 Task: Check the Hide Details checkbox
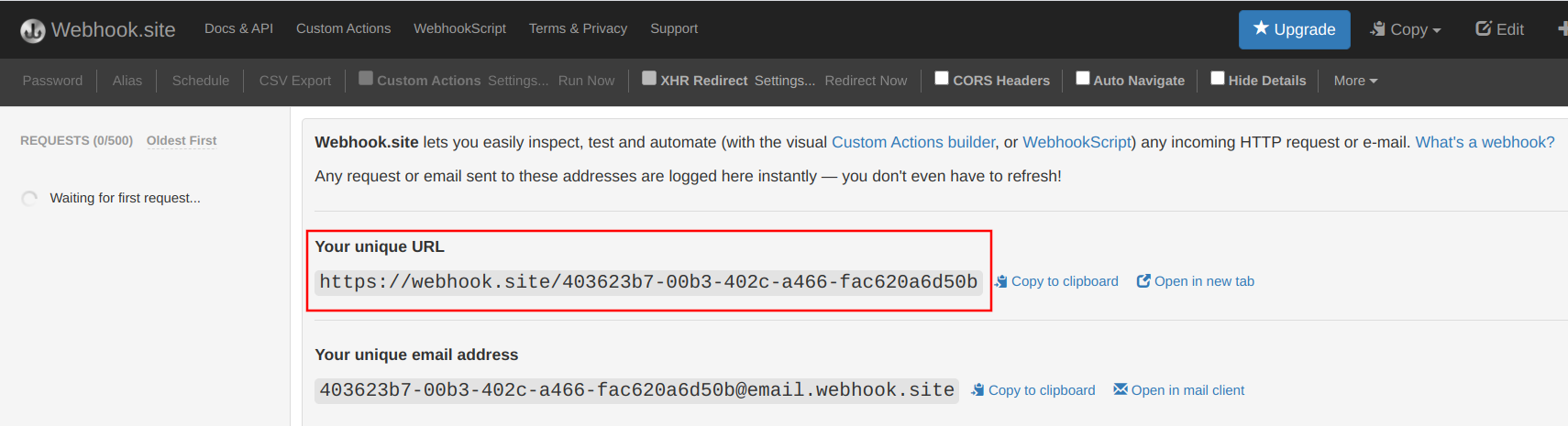pos(1218,79)
